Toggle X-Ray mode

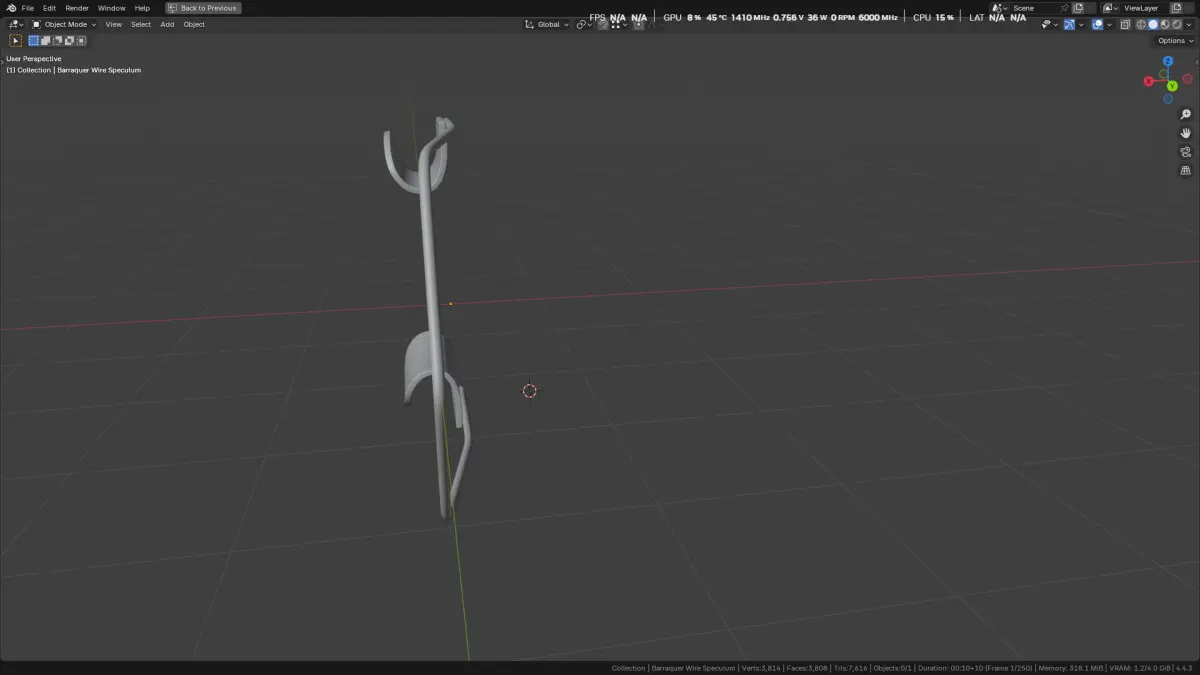tap(1125, 24)
